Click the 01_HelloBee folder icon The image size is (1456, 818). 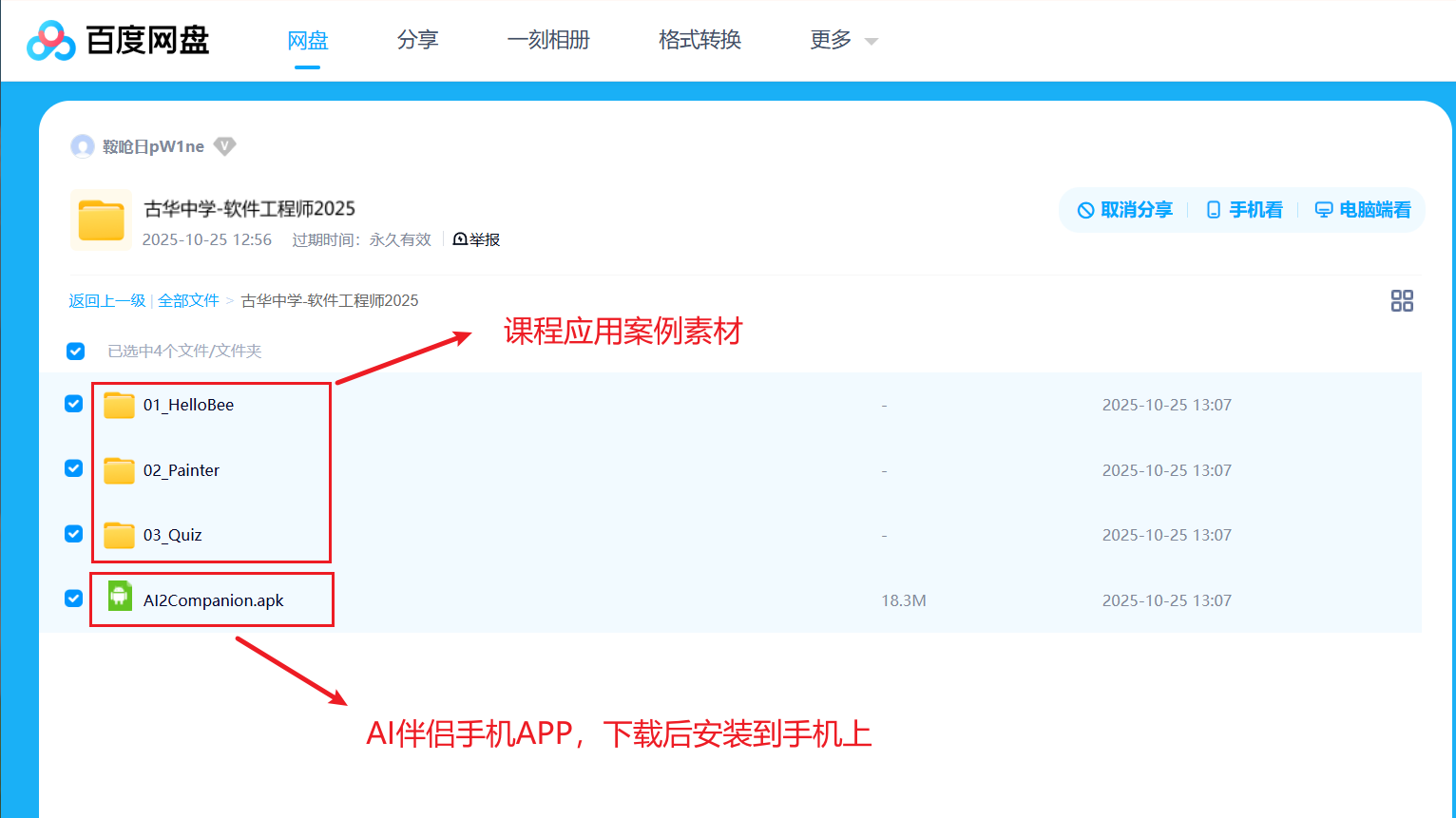click(119, 405)
